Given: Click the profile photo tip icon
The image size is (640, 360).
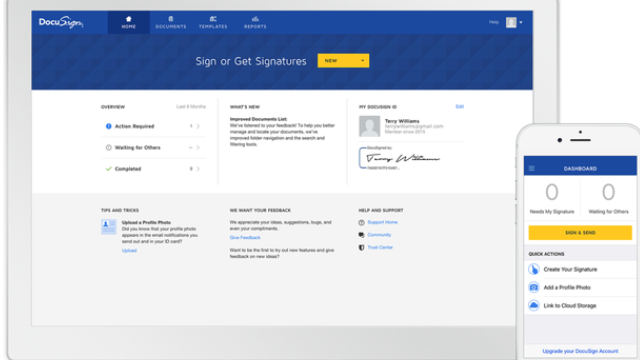Looking at the screenshot, I should pos(109,227).
